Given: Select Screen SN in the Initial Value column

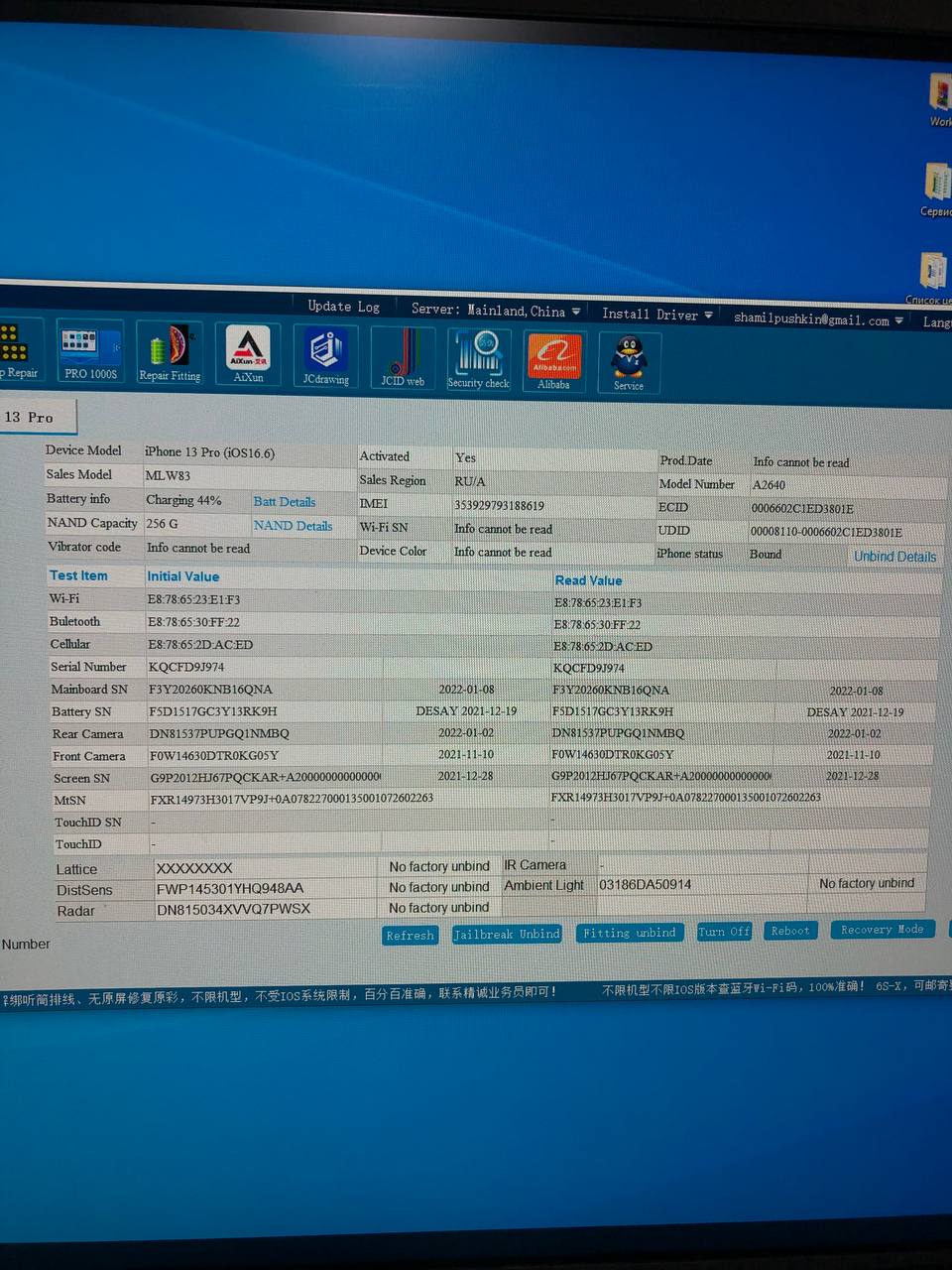Looking at the screenshot, I should (266, 777).
